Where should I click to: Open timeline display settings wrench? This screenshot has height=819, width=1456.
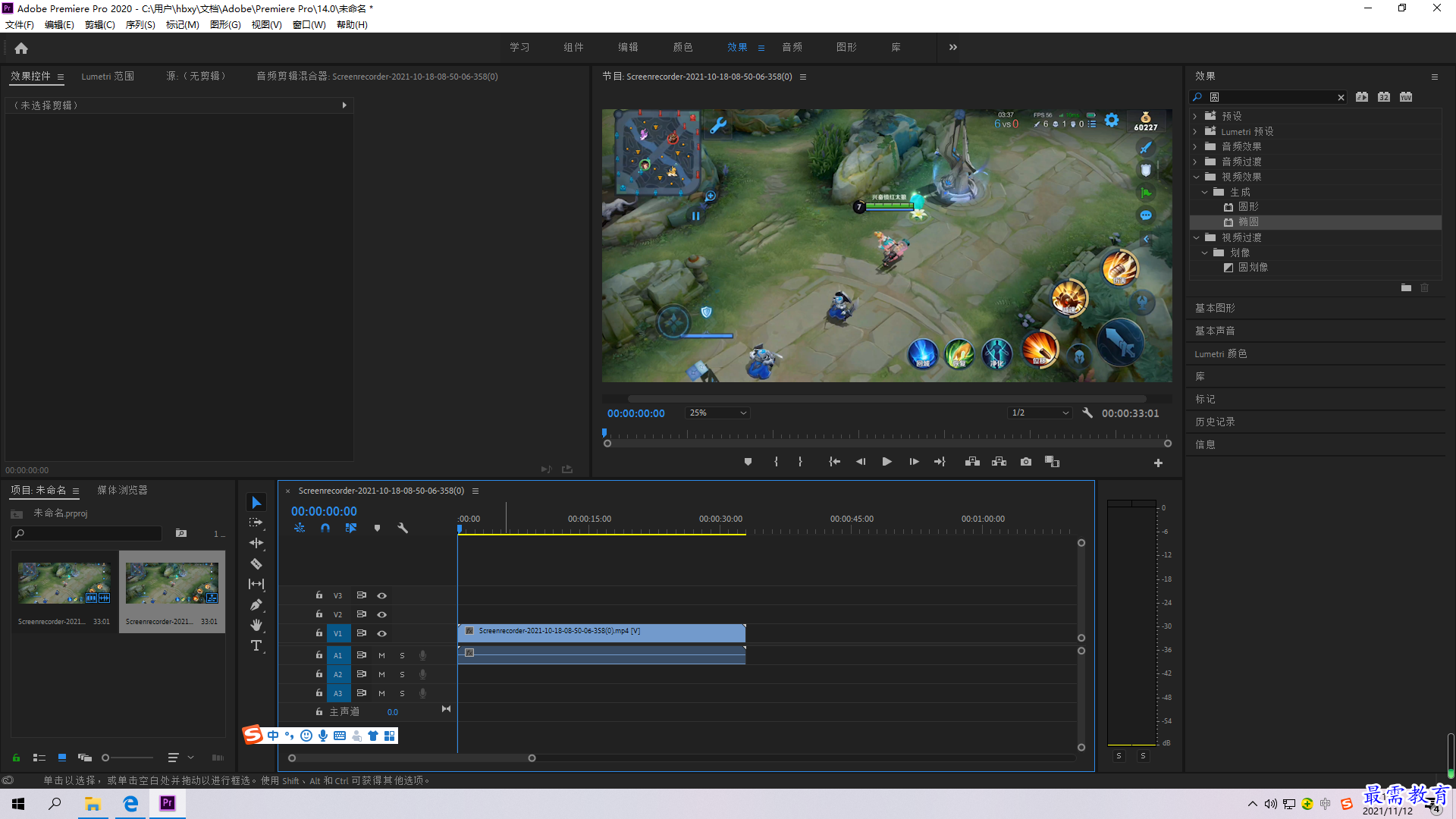403,528
